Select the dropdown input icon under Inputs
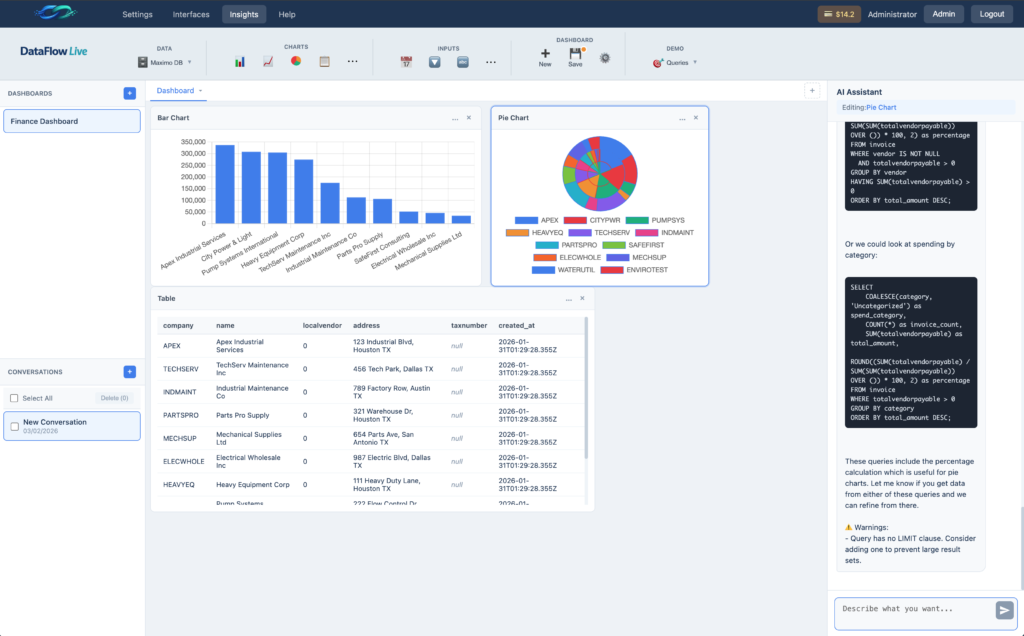This screenshot has width=1024, height=636. (x=432, y=62)
